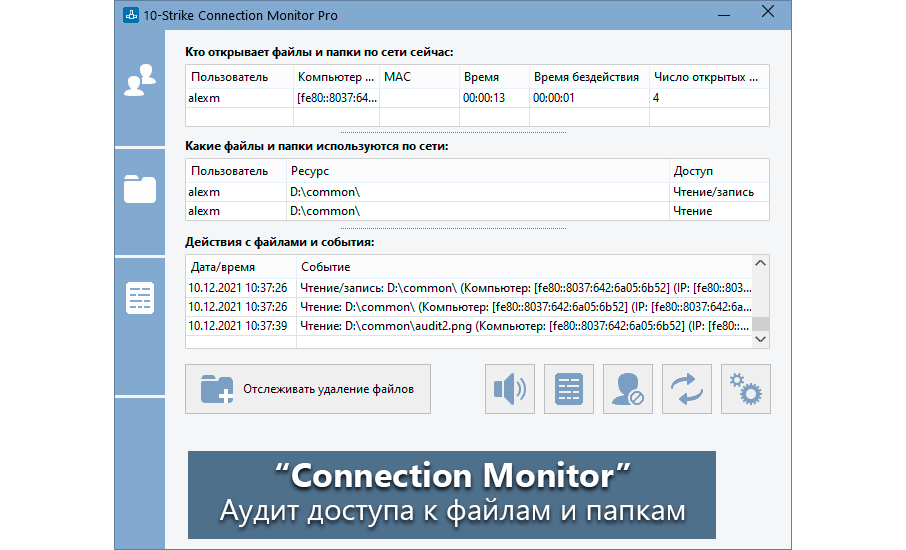This screenshot has width=906, height=550.
Task: Click the block user icon button
Action: tap(628, 389)
